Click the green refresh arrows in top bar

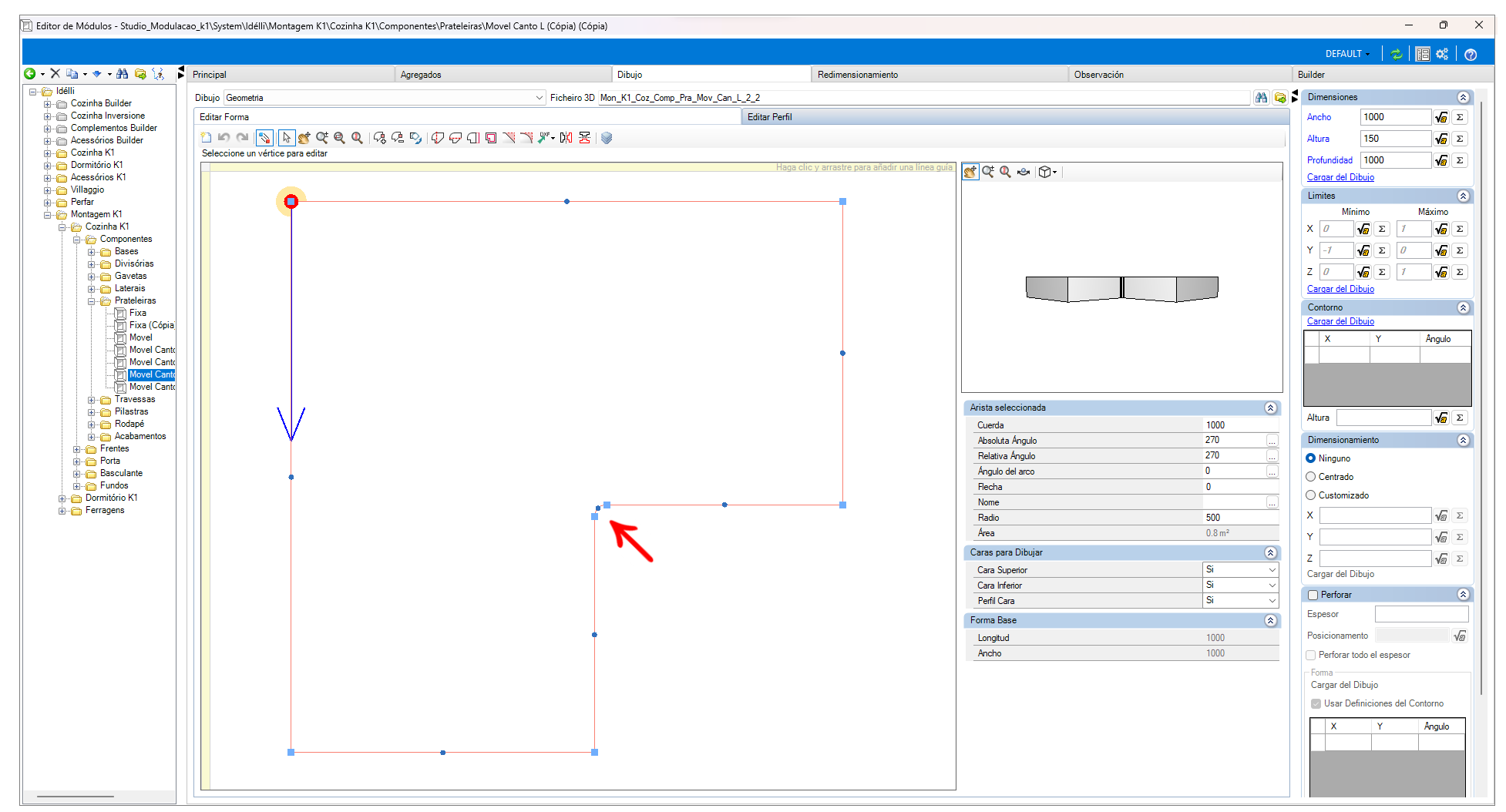(x=1397, y=54)
